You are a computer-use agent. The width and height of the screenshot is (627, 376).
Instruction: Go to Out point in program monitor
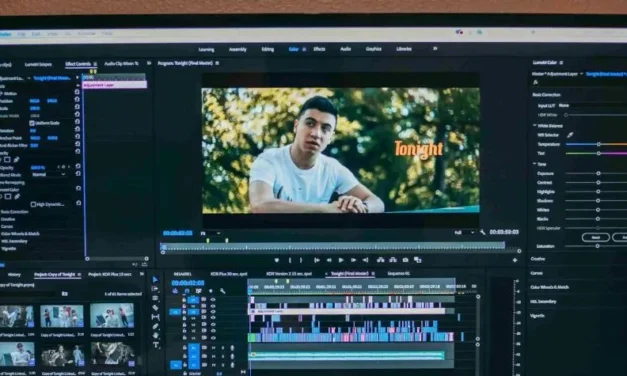pos(365,260)
